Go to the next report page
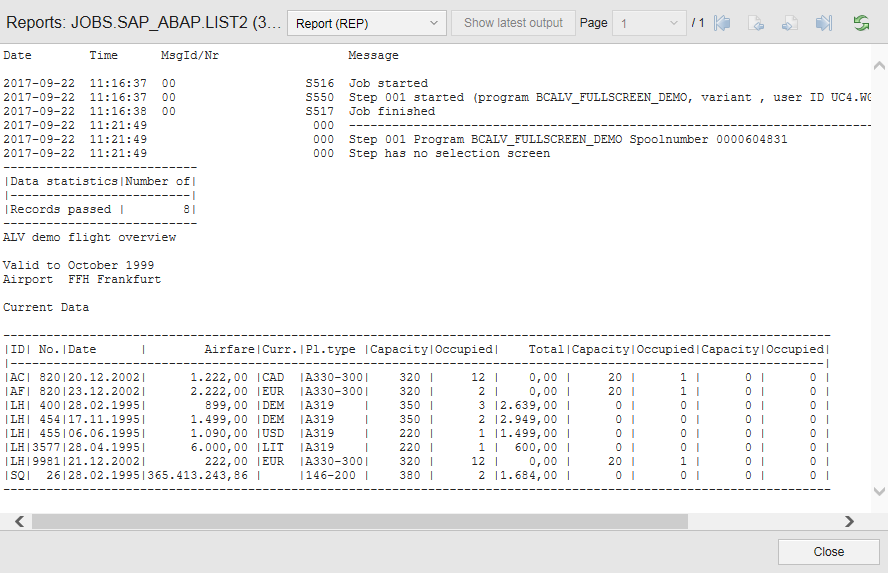Image resolution: width=888 pixels, height=573 pixels. coord(790,23)
